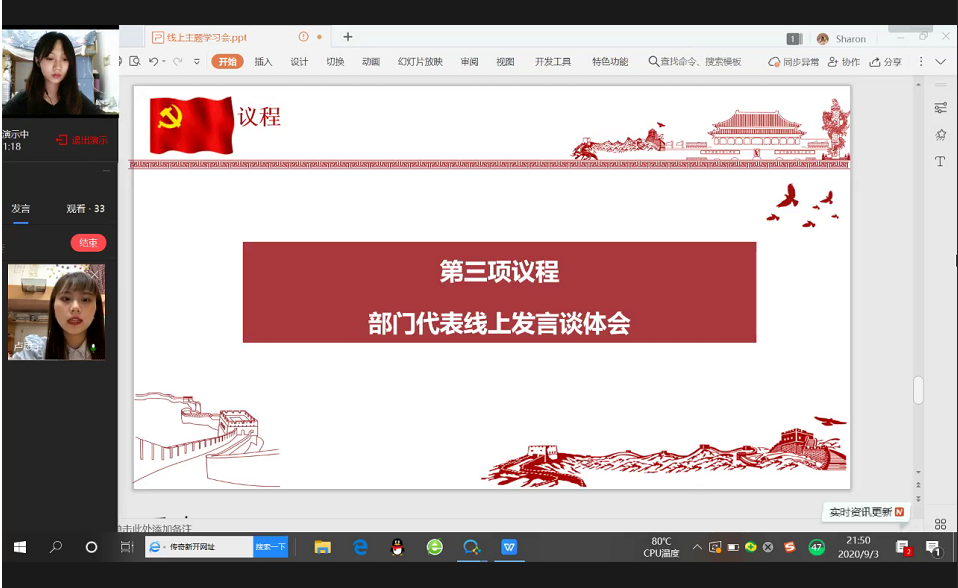Open a new document tab with plus

(348, 37)
